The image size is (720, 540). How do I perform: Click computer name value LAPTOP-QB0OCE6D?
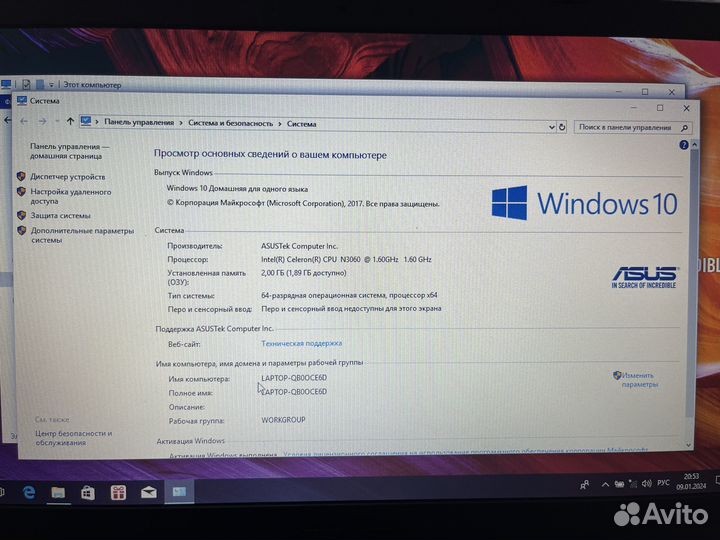click(x=294, y=378)
